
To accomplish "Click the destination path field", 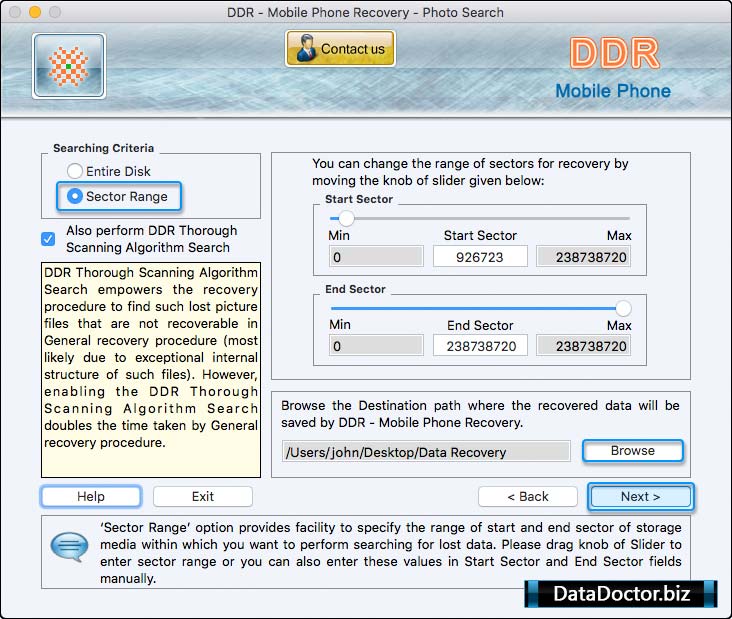I will (426, 451).
